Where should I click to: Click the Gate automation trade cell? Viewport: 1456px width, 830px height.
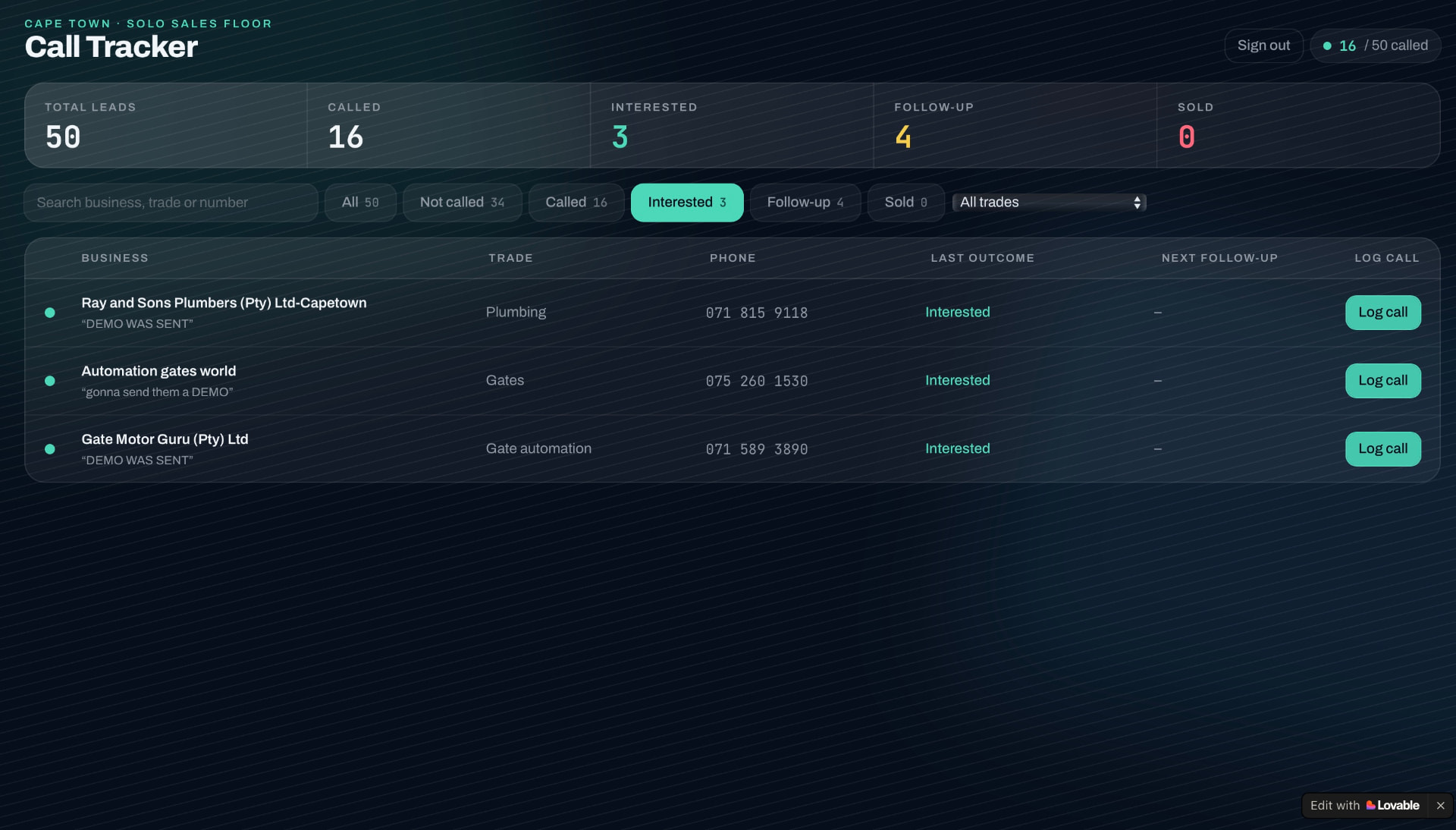coord(538,449)
